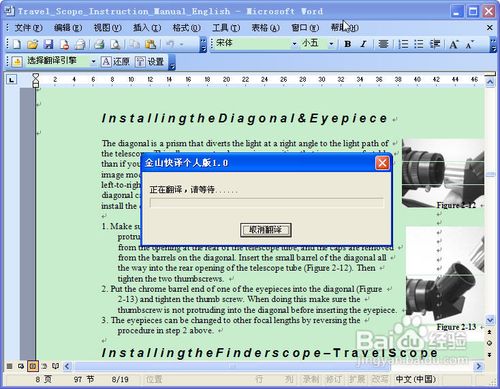Expand translation toolbar options chevron
The height and width of the screenshot is (389, 500).
[172, 63]
